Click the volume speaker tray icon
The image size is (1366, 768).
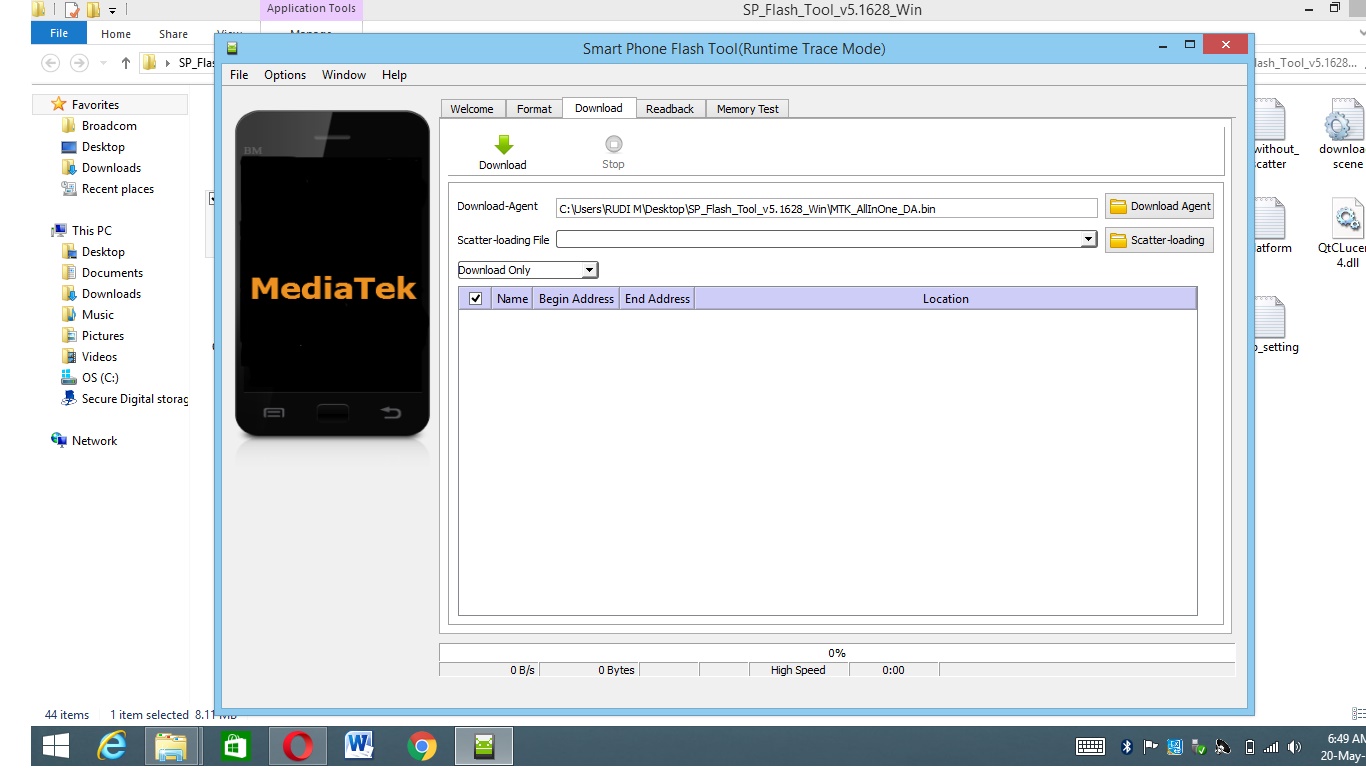click(x=1296, y=747)
